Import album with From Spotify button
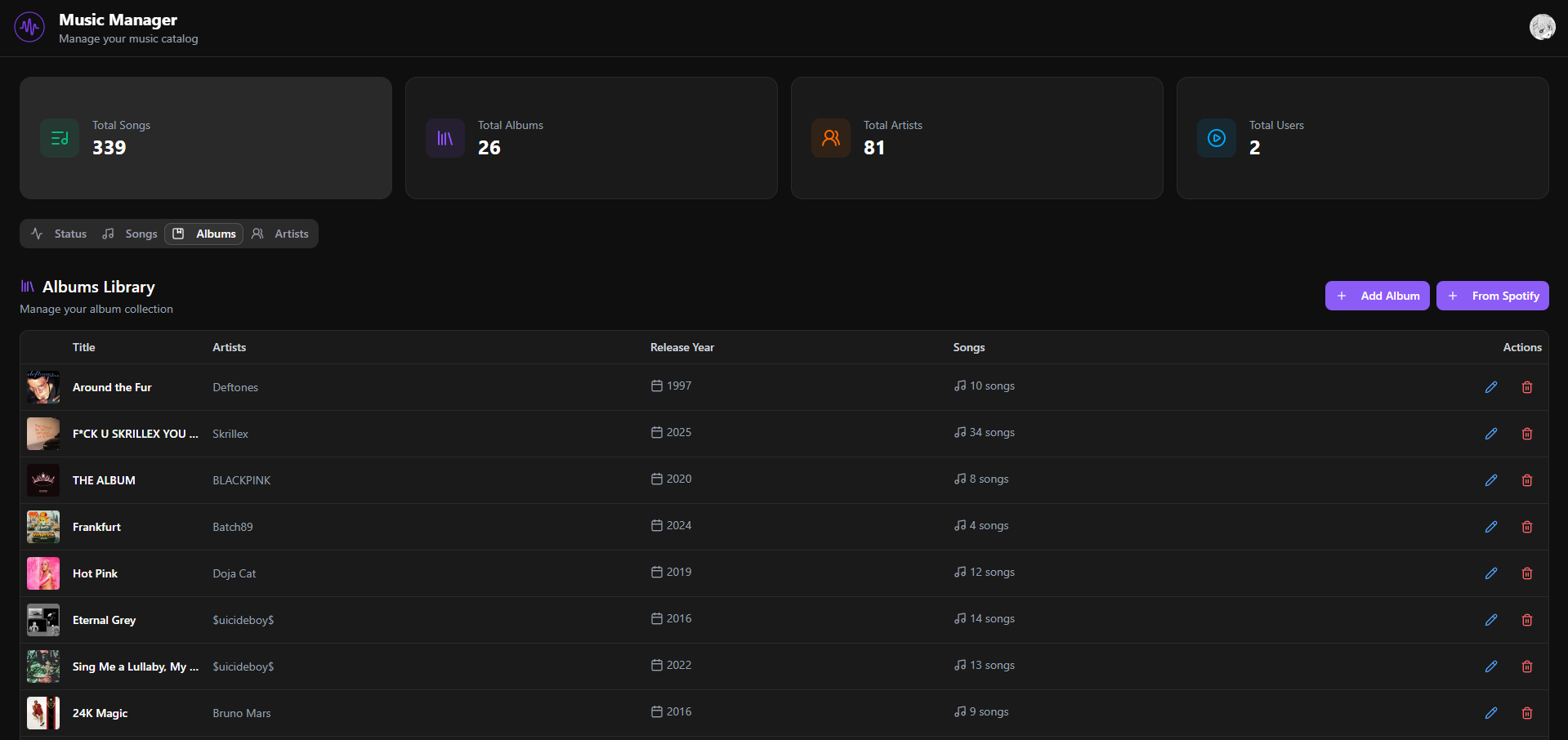 (x=1492, y=296)
